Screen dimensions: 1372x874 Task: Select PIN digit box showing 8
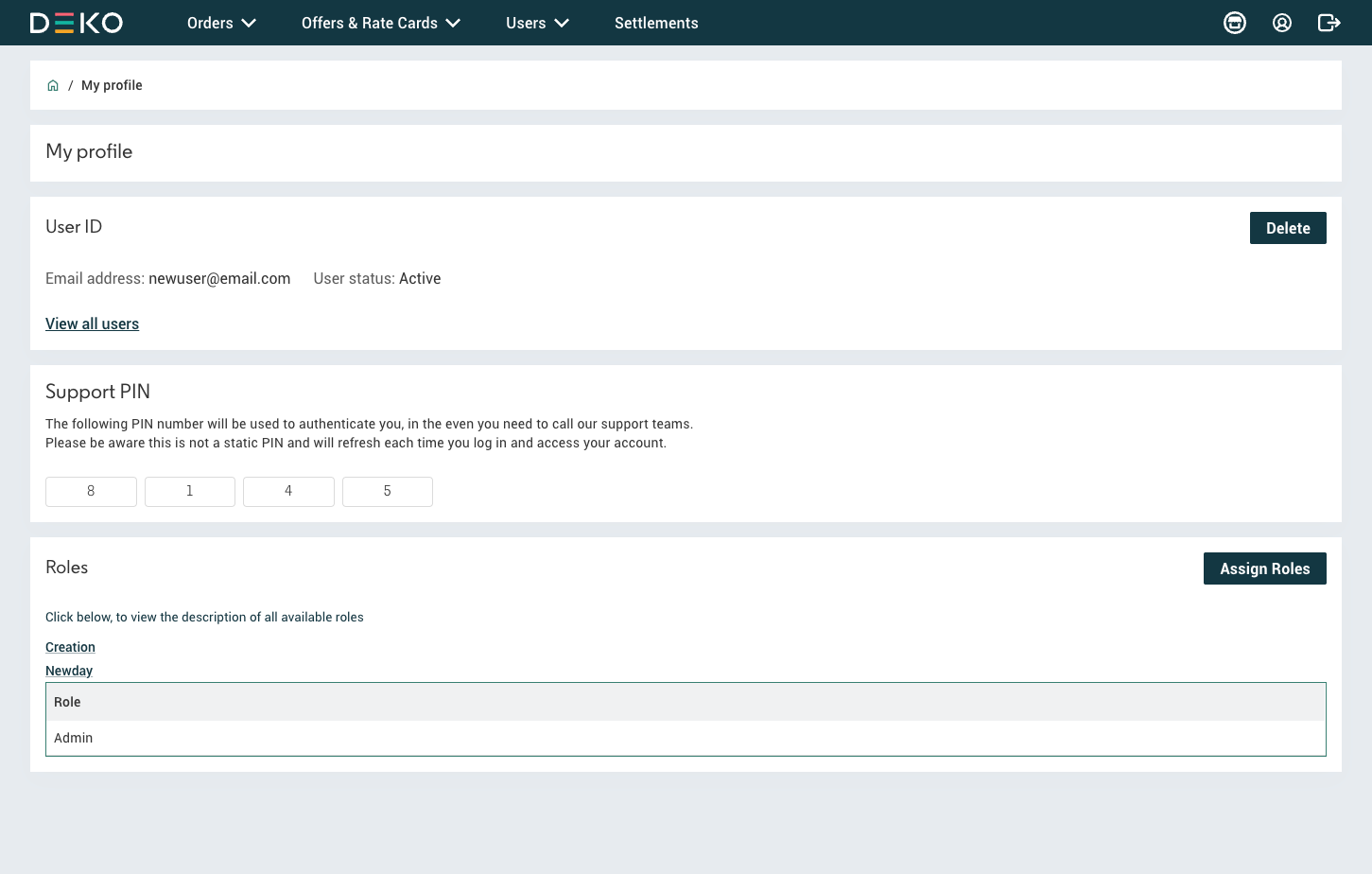click(91, 492)
